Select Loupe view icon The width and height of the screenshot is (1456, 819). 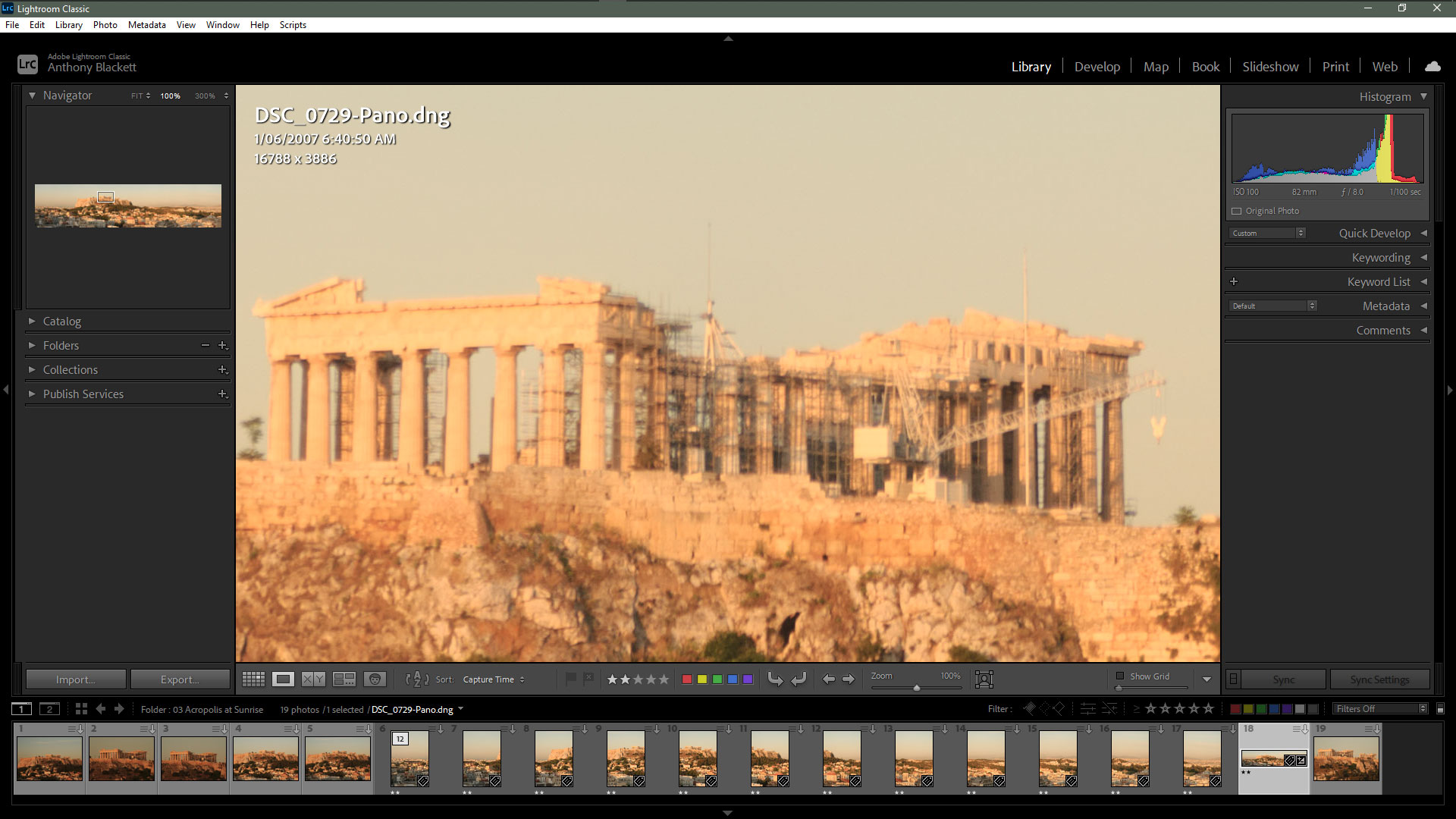pos(284,679)
